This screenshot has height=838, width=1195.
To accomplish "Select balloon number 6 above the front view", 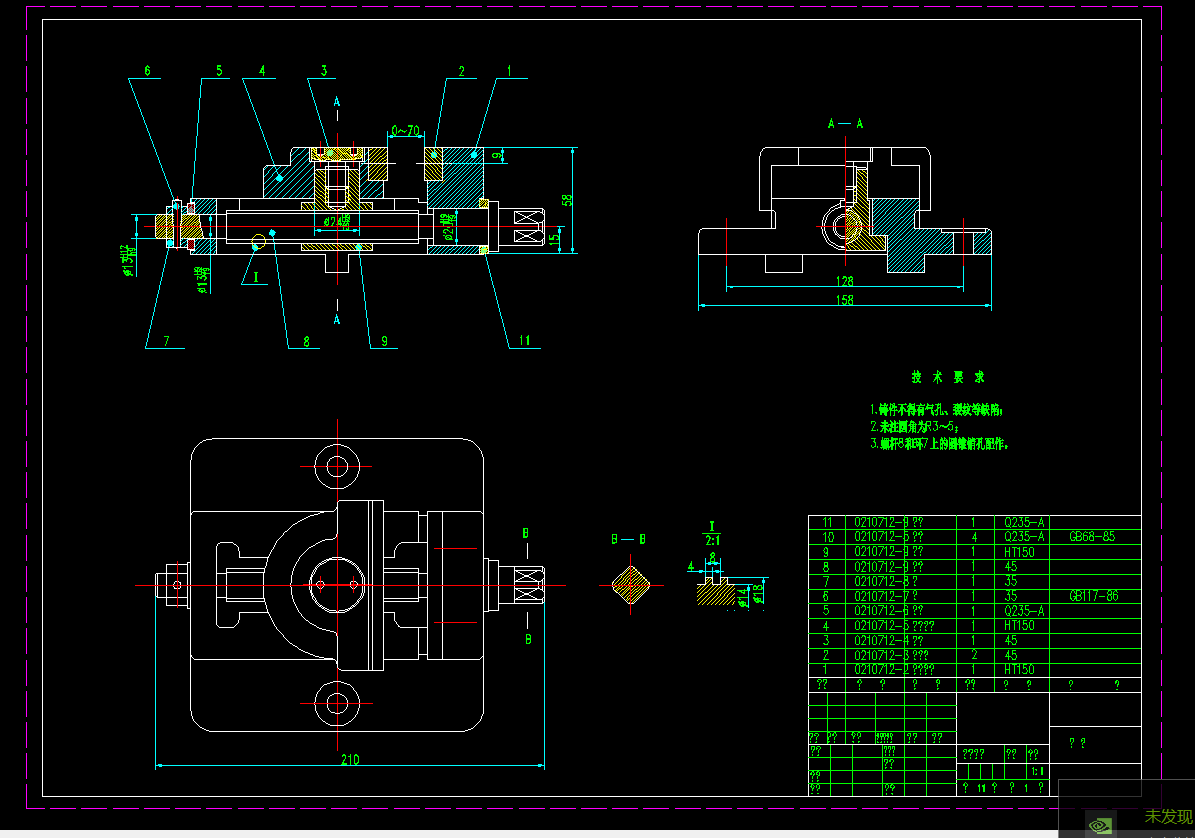I will click(148, 71).
